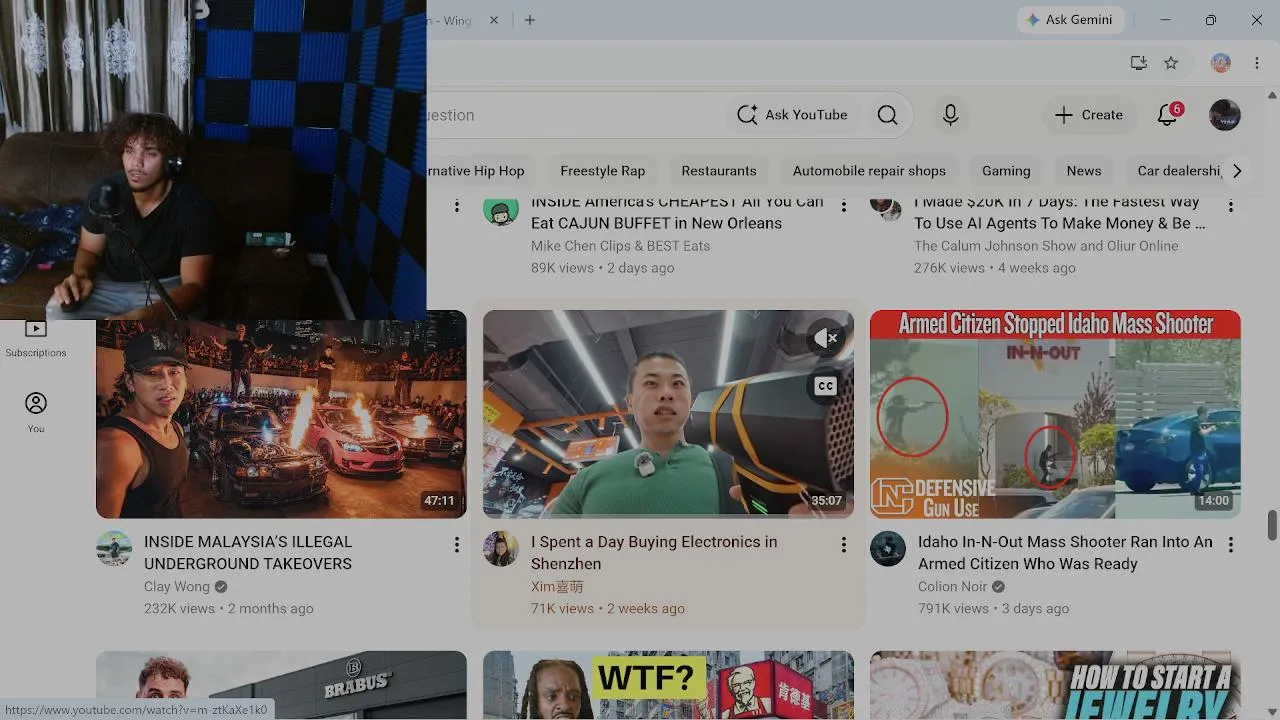Play the WTF? KFC video thumbnail

click(x=668, y=686)
